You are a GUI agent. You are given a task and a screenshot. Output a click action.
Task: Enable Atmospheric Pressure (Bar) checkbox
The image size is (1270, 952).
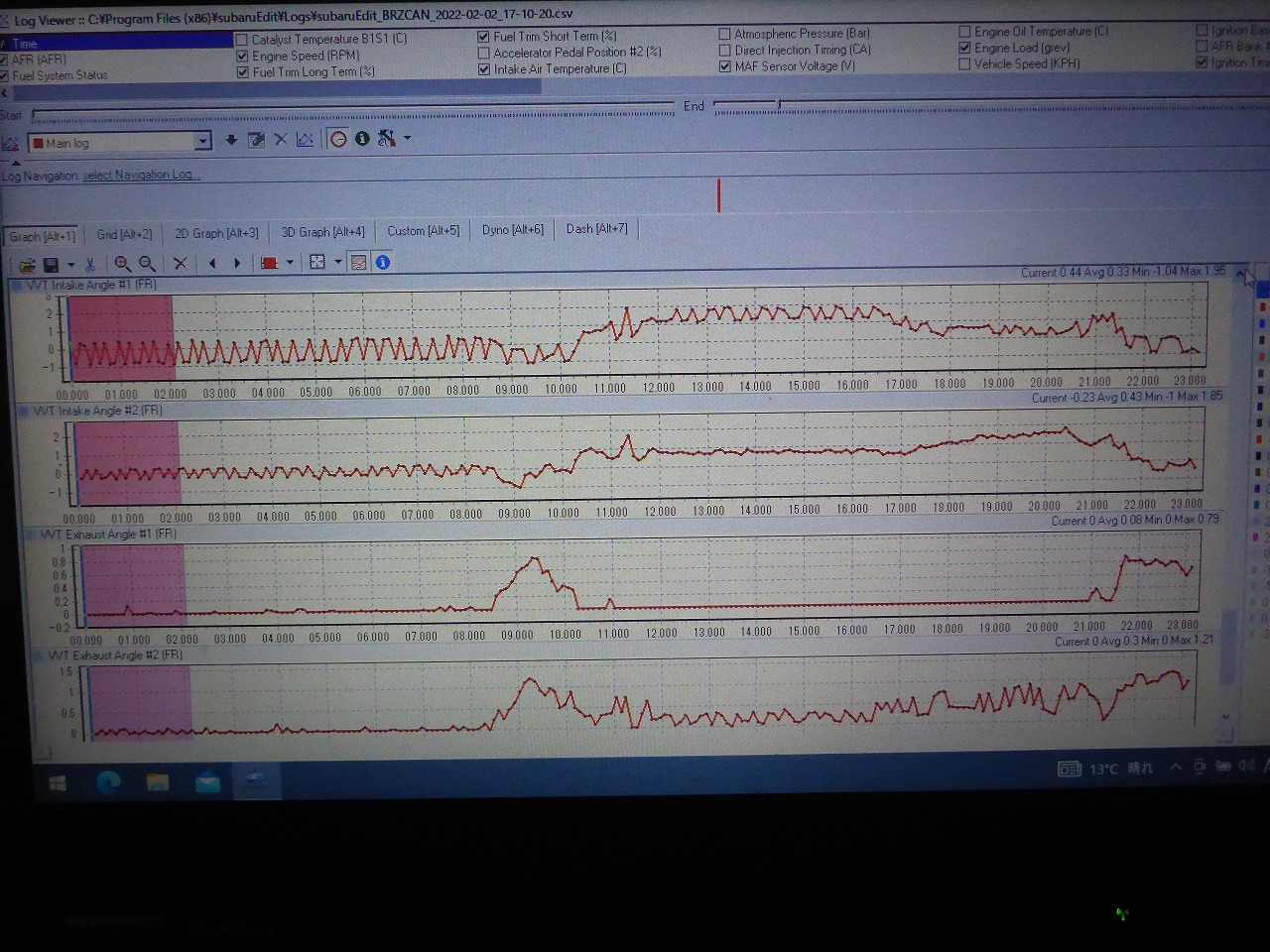(x=724, y=34)
